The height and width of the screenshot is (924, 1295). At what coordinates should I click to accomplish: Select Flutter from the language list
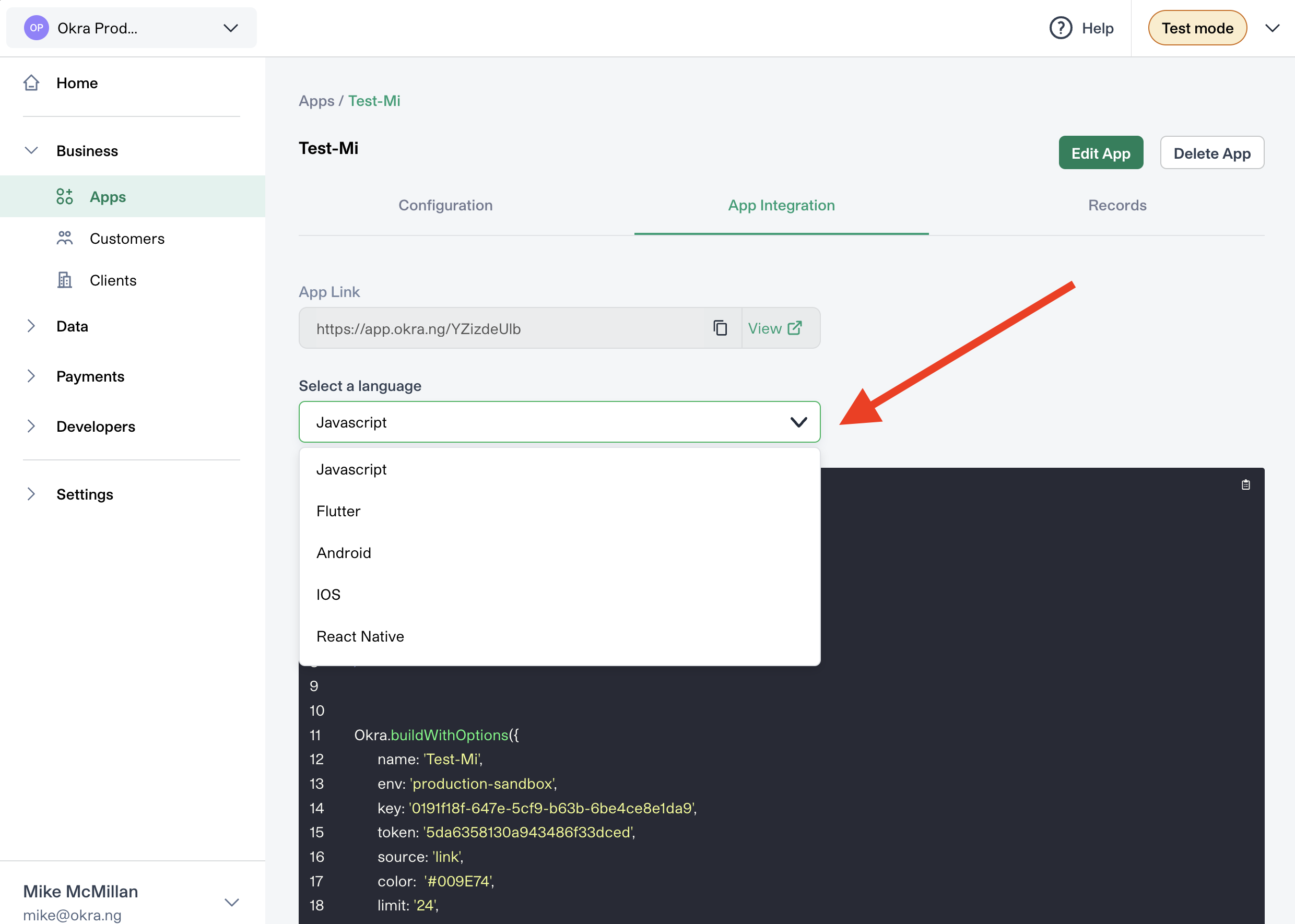point(559,511)
